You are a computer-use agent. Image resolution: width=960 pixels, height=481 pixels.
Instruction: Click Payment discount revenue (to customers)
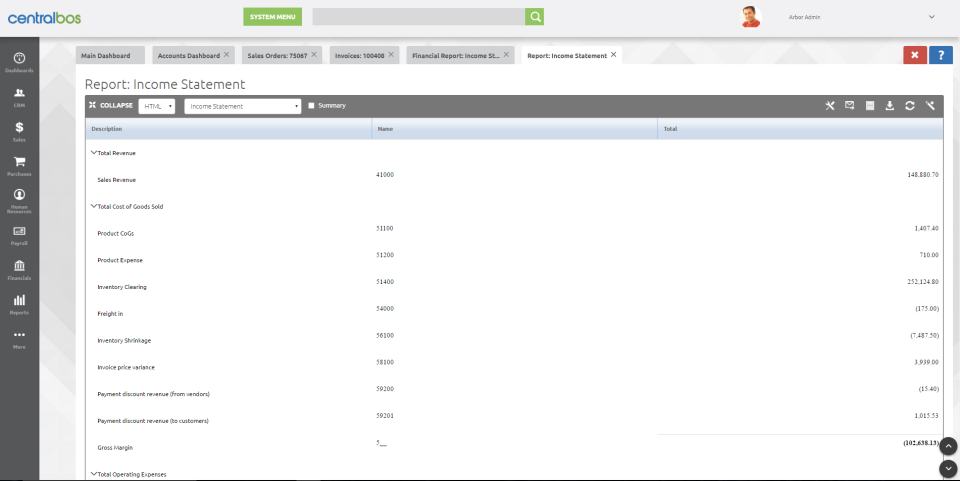coord(153,421)
